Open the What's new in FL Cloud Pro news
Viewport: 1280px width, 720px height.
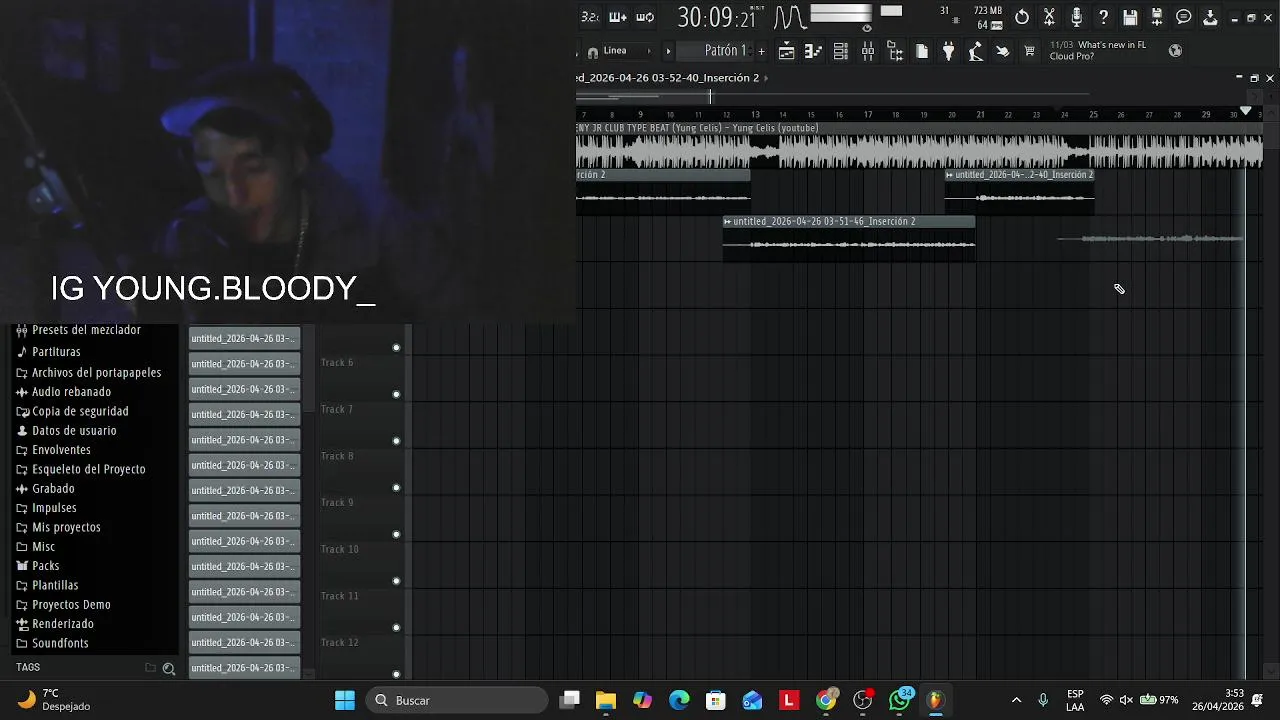tap(1098, 50)
